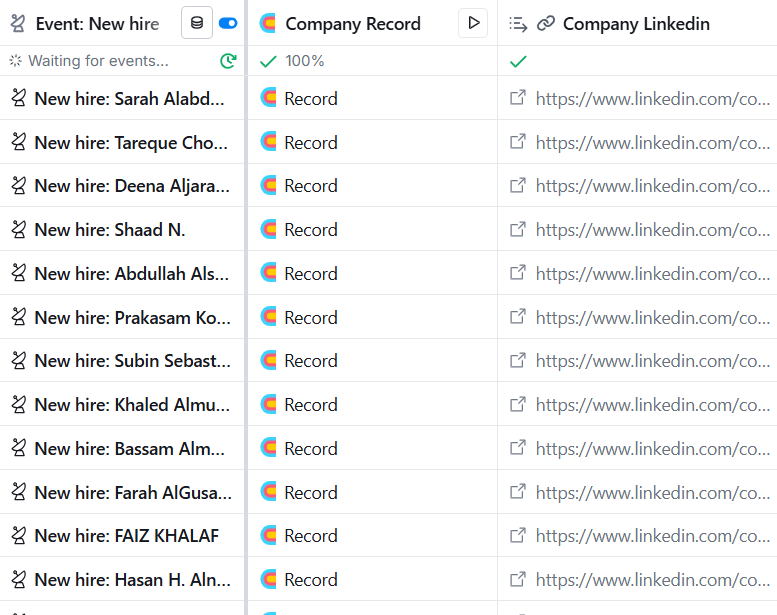Viewport: 777px width, 615px height.
Task: Click external link icon in Hasan H. Aln... row
Action: [x=518, y=578]
